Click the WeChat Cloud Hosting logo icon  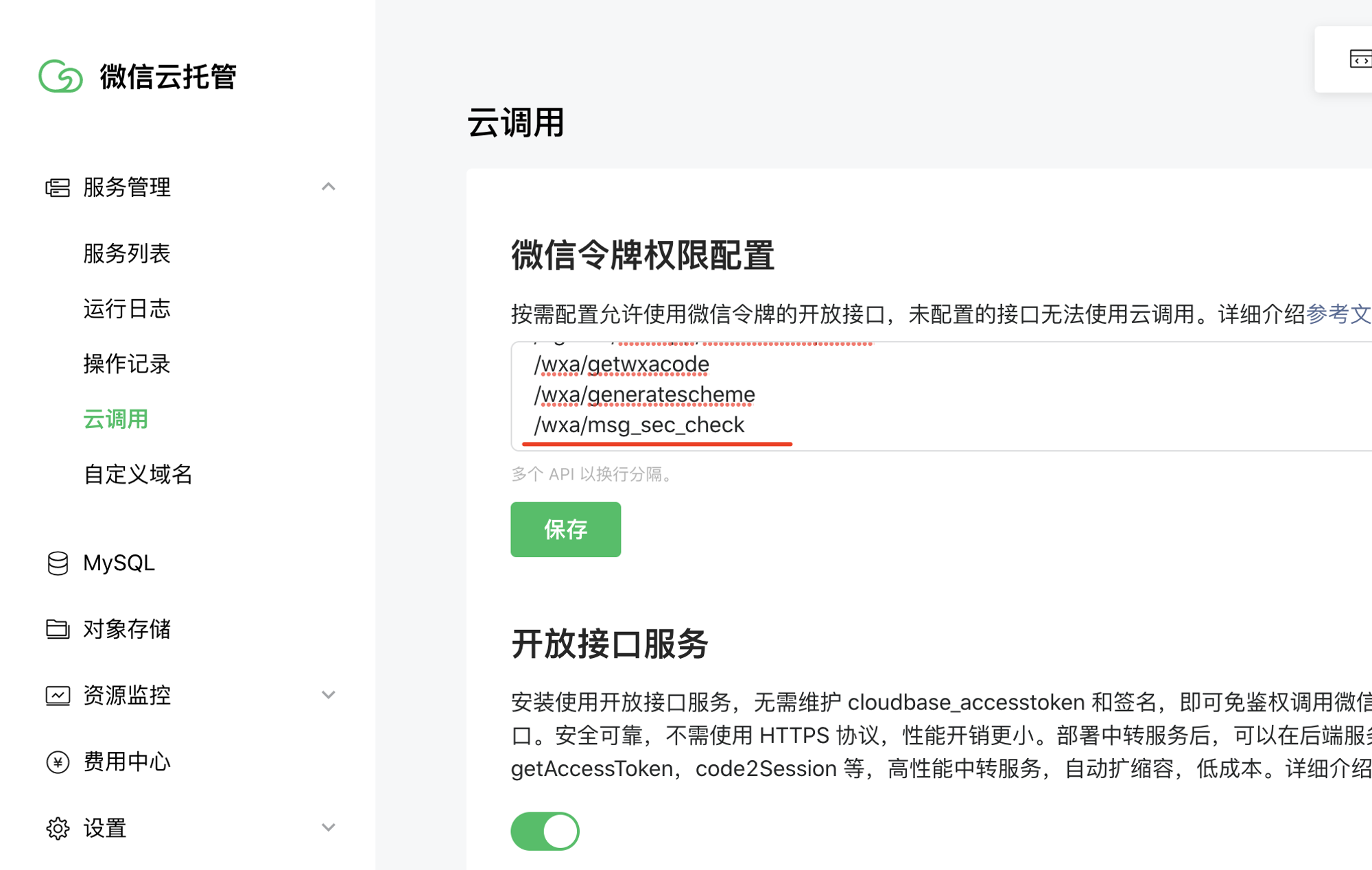tap(60, 76)
